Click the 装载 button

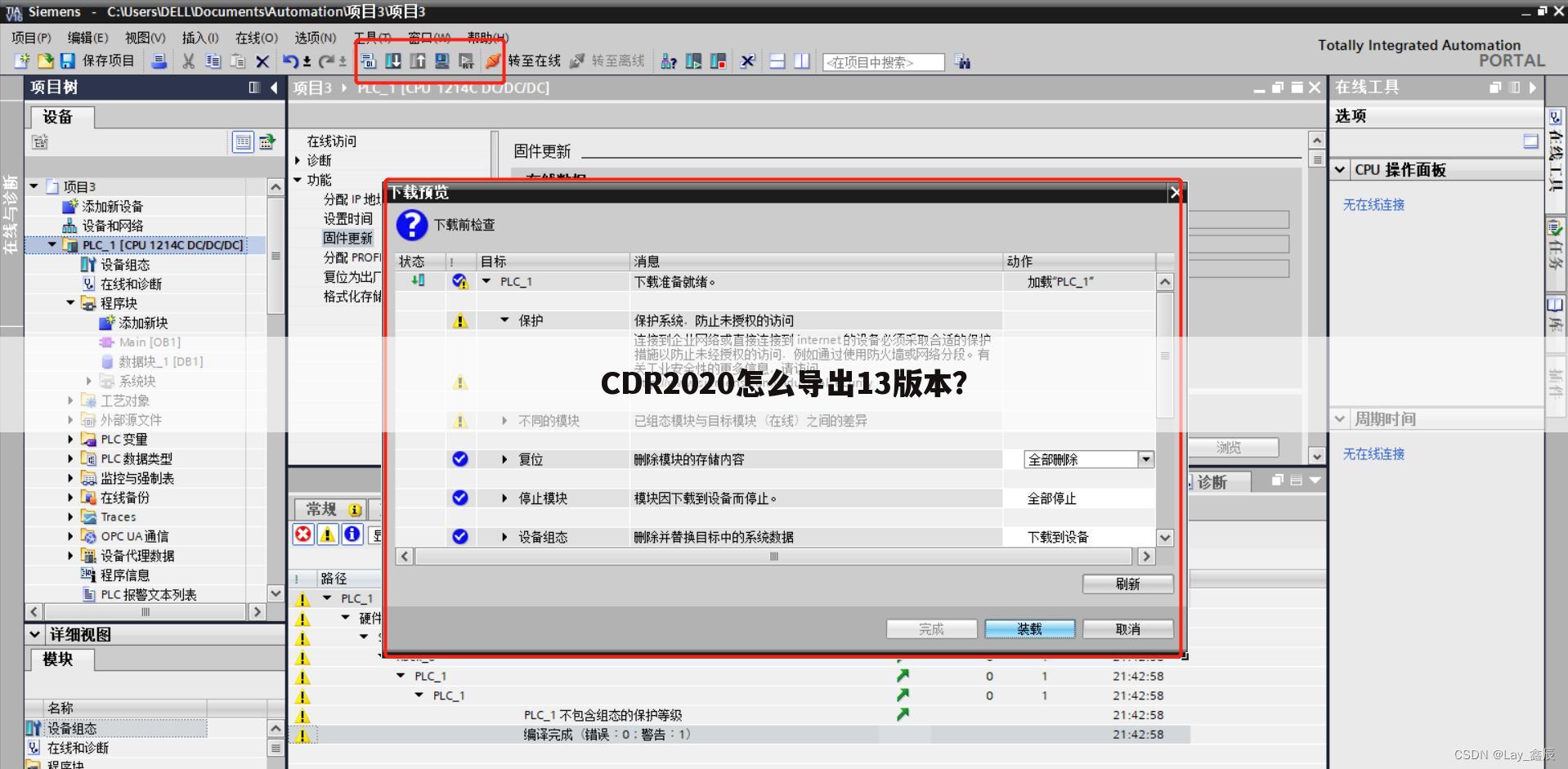[1029, 628]
